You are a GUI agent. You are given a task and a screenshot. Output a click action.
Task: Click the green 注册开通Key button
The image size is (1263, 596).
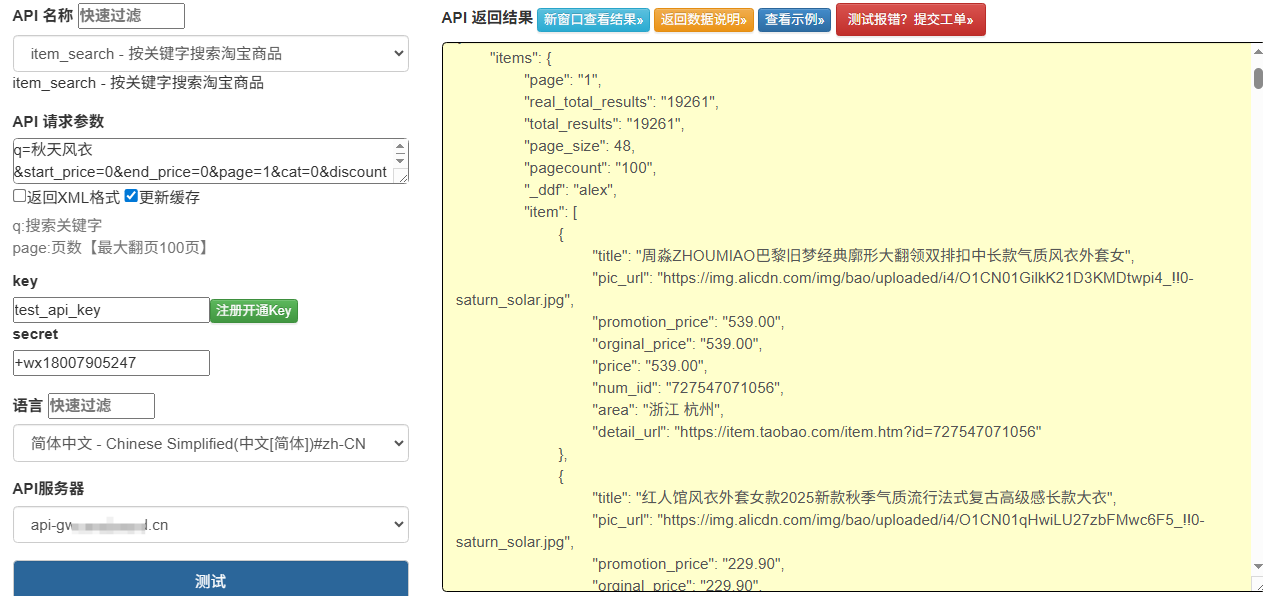coord(253,310)
